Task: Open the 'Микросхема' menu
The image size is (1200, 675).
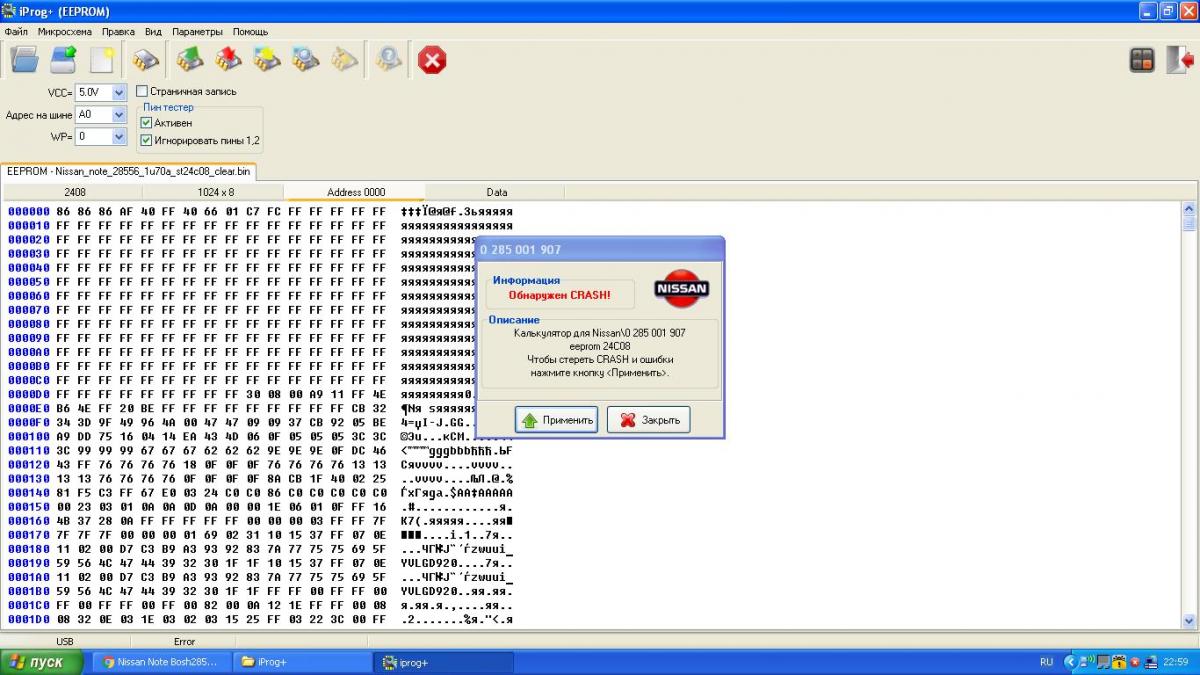Action: click(65, 32)
